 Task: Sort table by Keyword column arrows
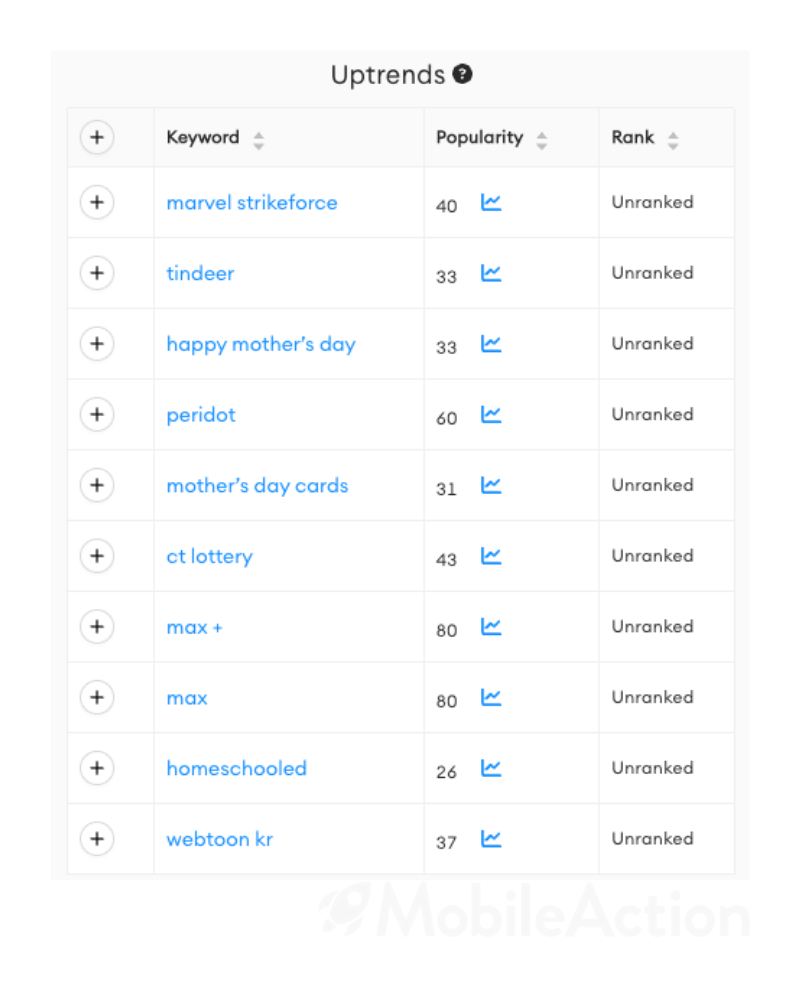pyautogui.click(x=259, y=140)
